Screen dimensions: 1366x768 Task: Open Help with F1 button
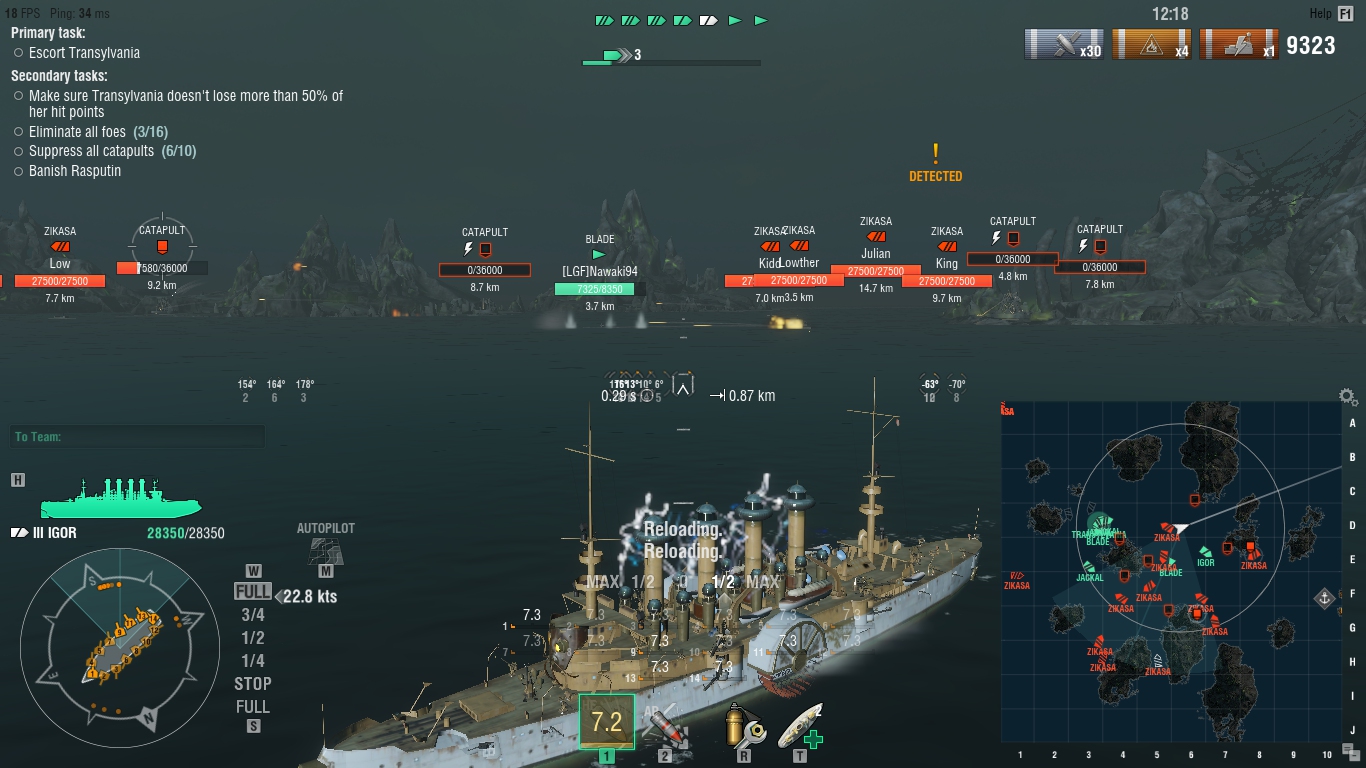click(x=1345, y=14)
